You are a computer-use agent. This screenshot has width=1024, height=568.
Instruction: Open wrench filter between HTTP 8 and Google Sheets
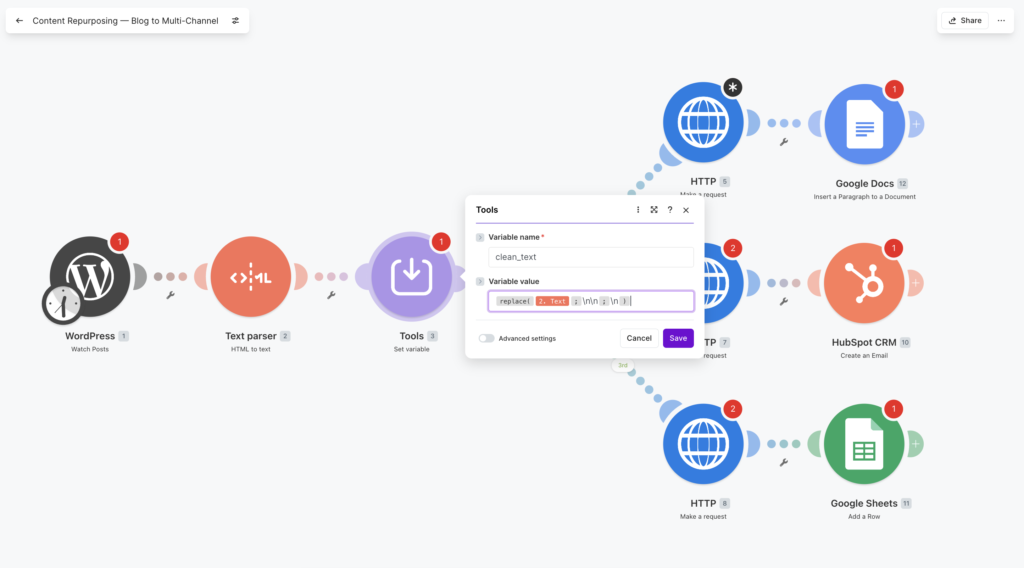pos(784,462)
